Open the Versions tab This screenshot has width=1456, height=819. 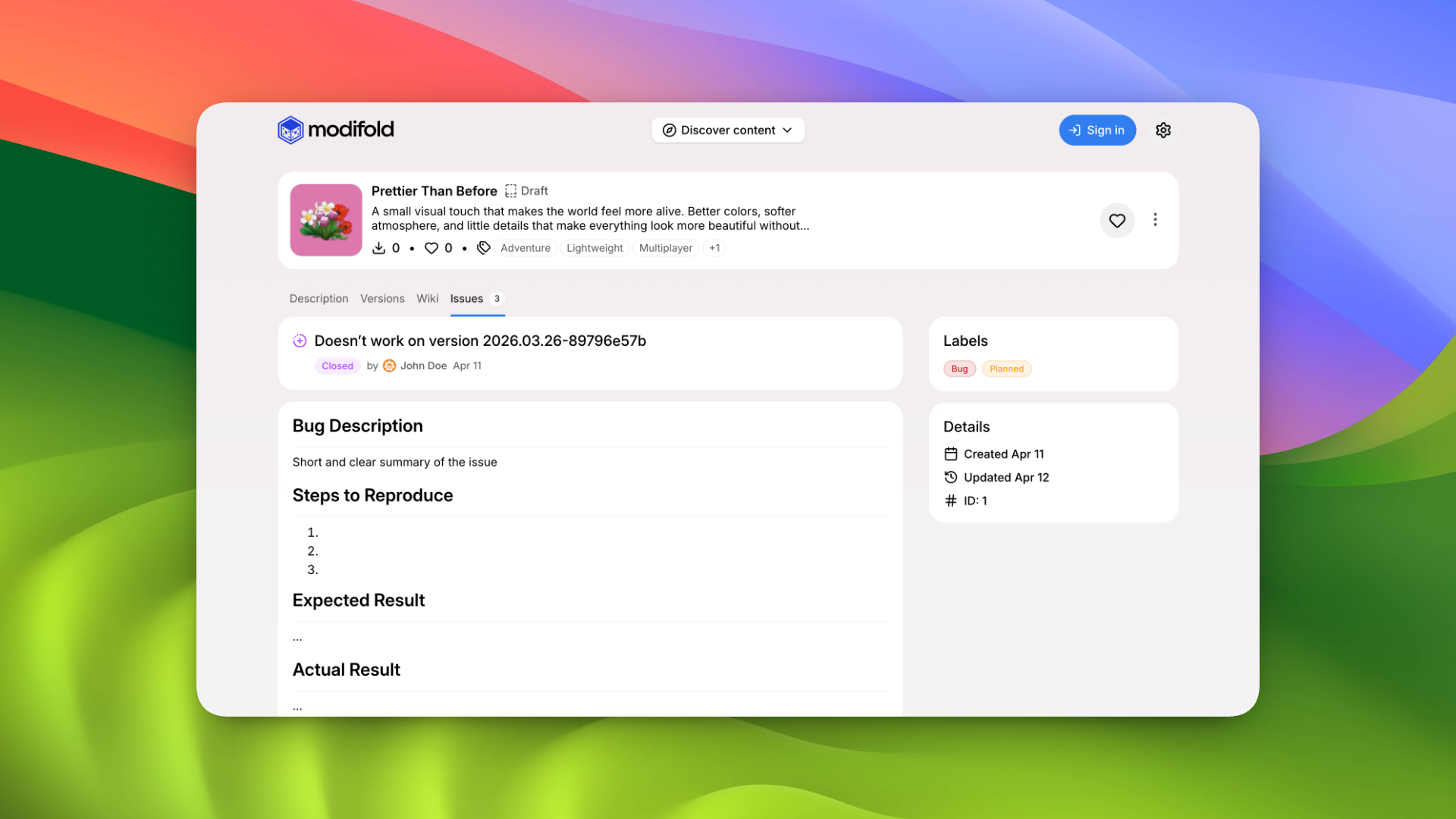[x=382, y=299]
